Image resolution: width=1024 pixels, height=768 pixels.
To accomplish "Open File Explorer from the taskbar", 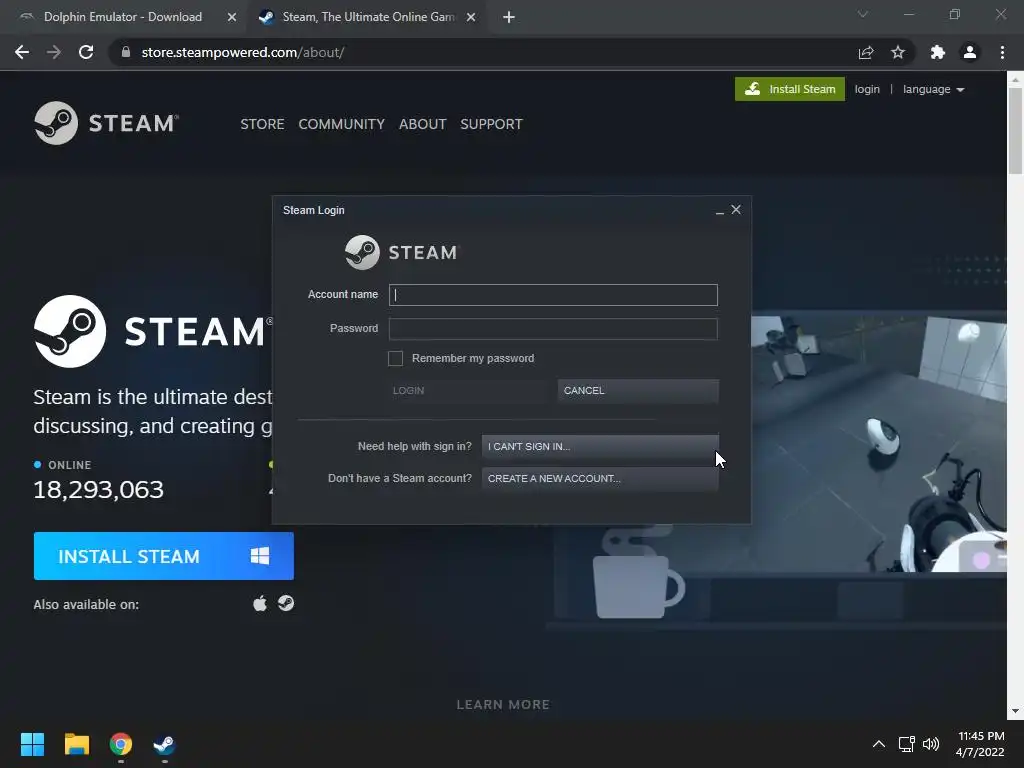I will pos(77,744).
